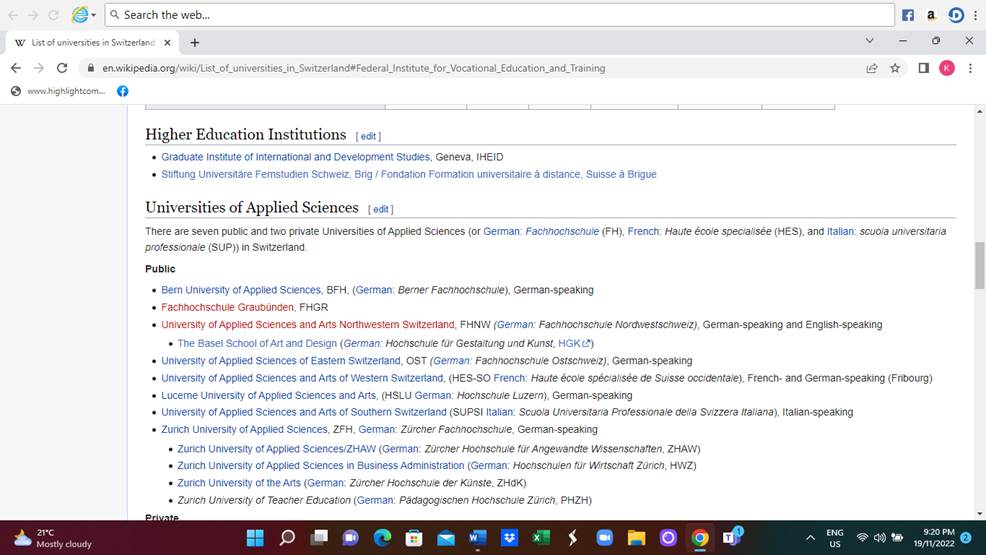Open University of Applied Sciences of Eastern Switzerland

coord(280,361)
